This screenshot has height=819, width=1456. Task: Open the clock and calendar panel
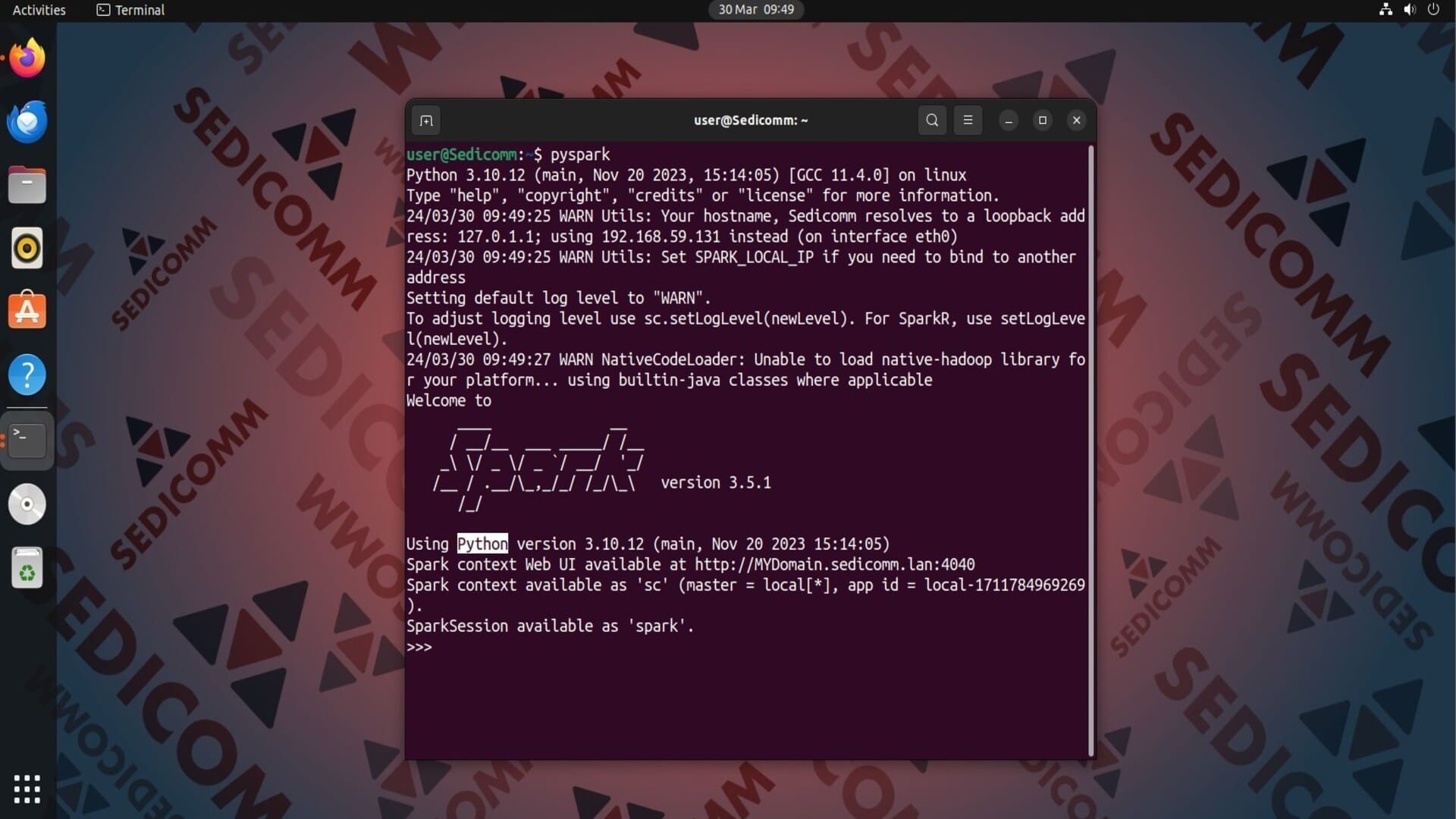[756, 10]
